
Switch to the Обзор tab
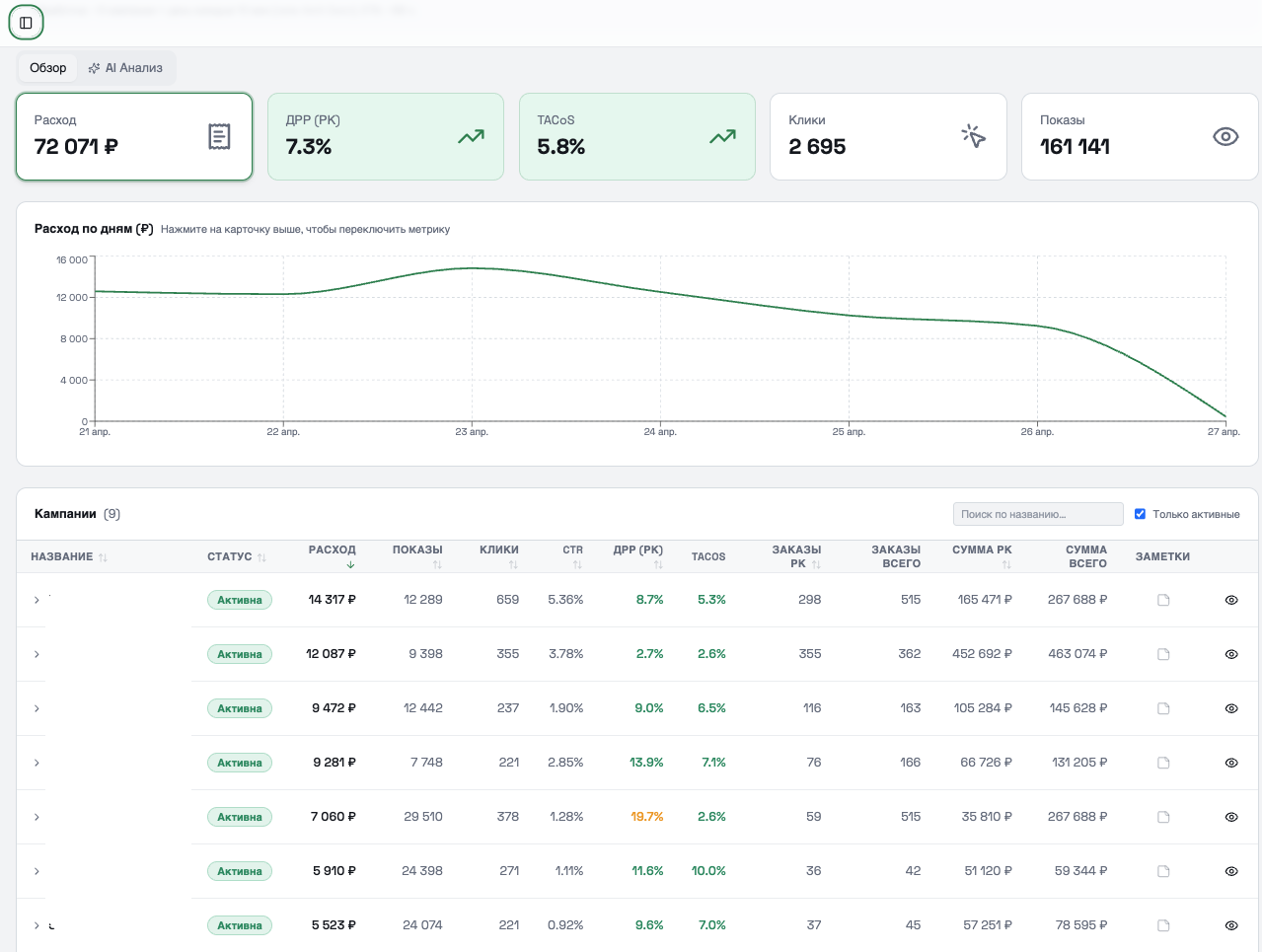(x=48, y=68)
